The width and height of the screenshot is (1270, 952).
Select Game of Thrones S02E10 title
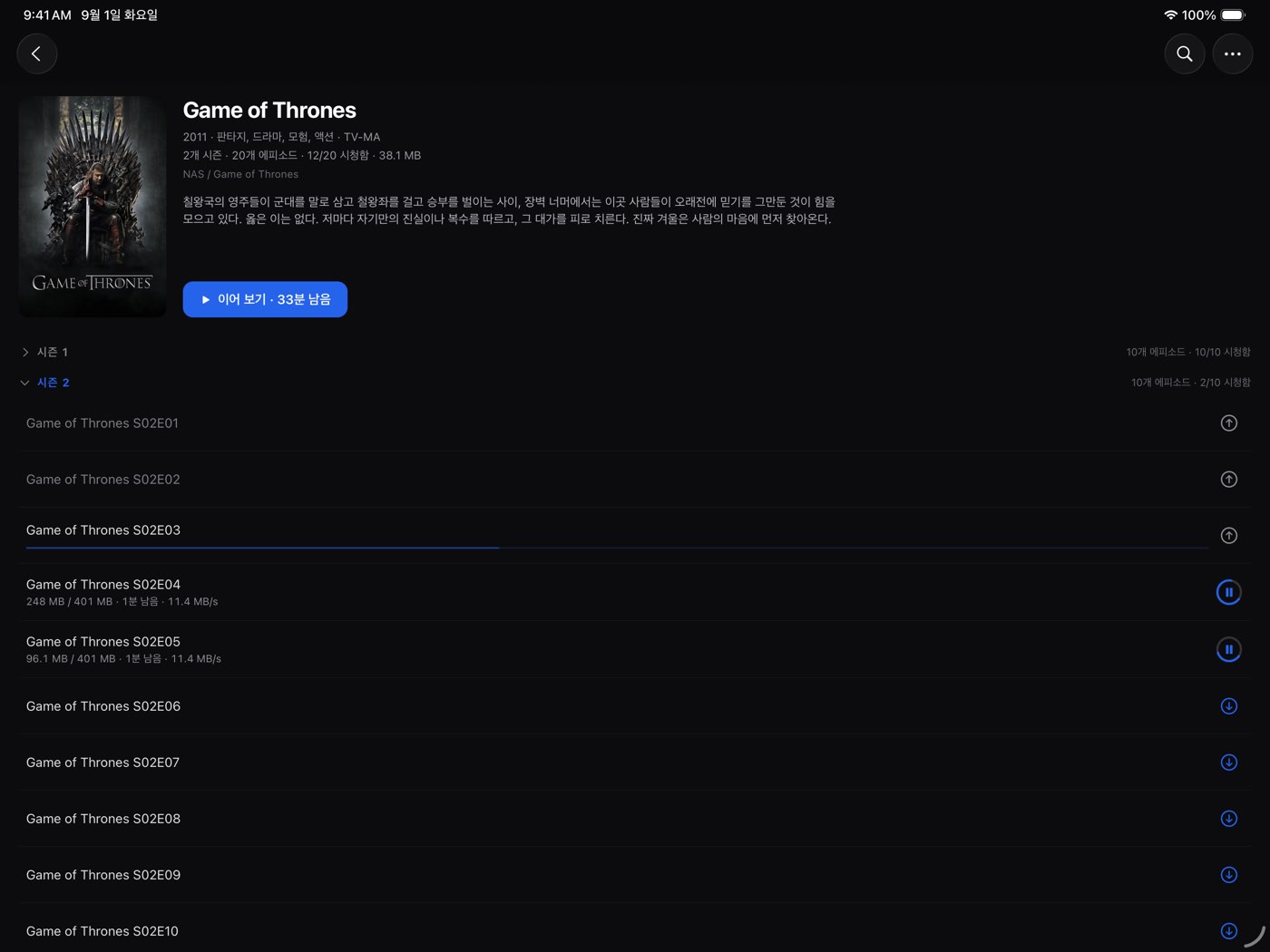[103, 931]
